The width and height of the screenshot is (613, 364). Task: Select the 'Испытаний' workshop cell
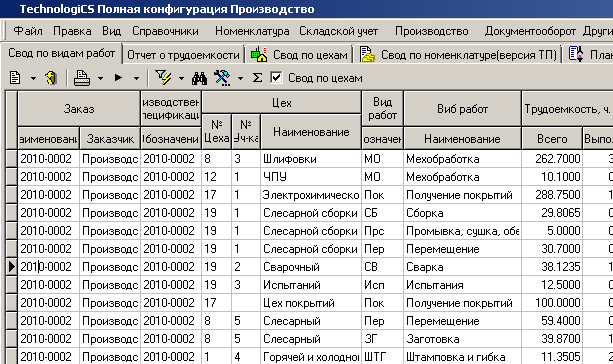[x=311, y=285]
